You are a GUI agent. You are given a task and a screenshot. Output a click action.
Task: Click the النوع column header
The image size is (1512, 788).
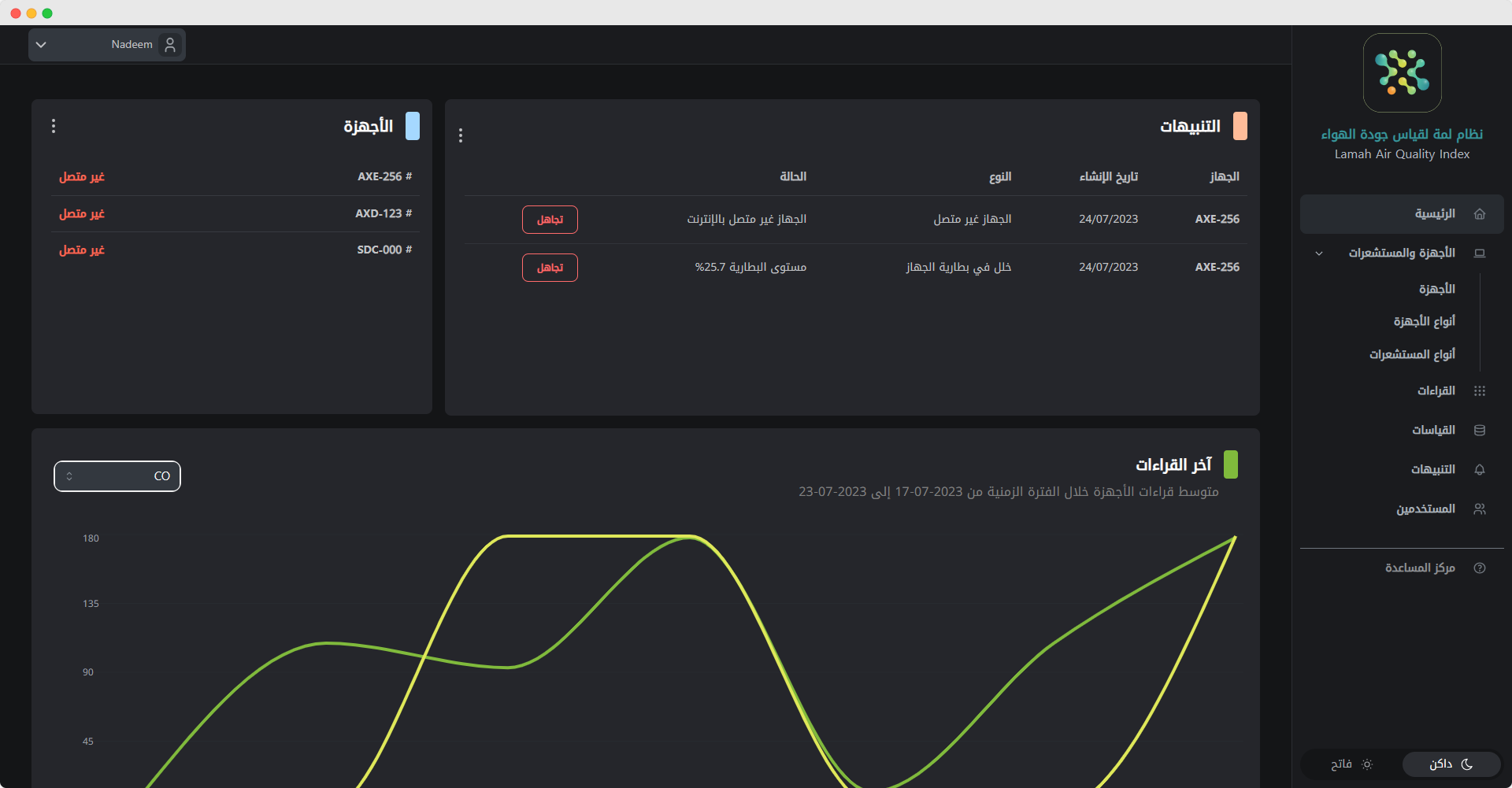click(1000, 177)
